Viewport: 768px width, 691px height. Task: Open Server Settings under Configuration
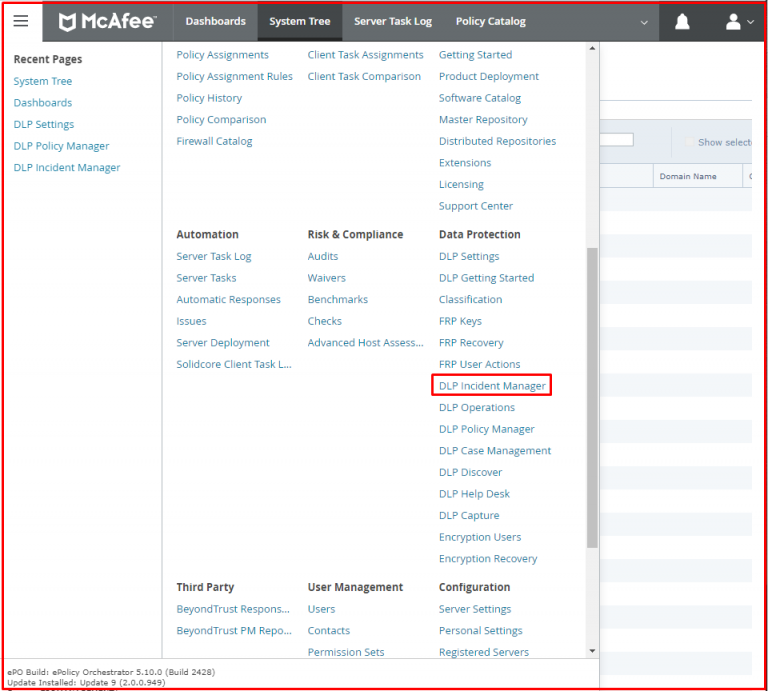(474, 609)
